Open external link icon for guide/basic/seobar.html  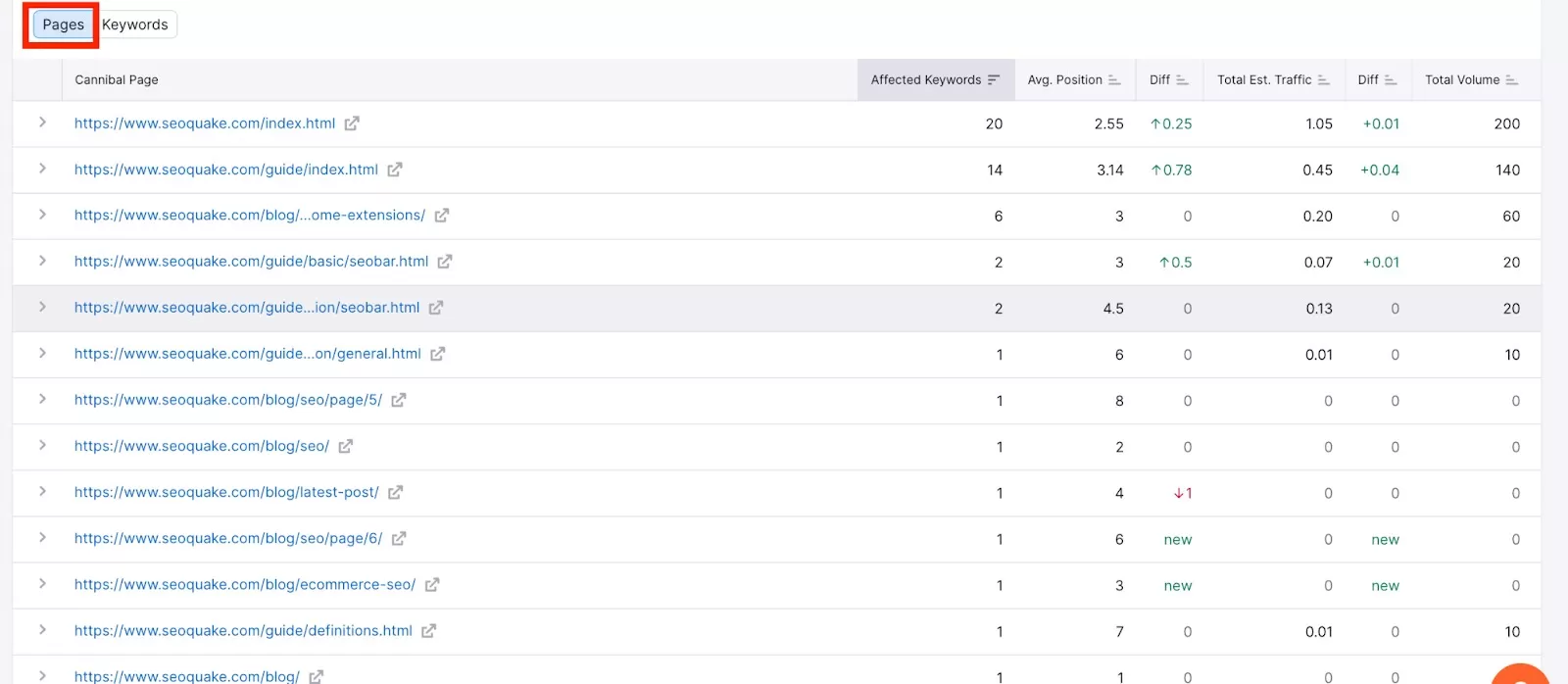pyautogui.click(x=445, y=262)
